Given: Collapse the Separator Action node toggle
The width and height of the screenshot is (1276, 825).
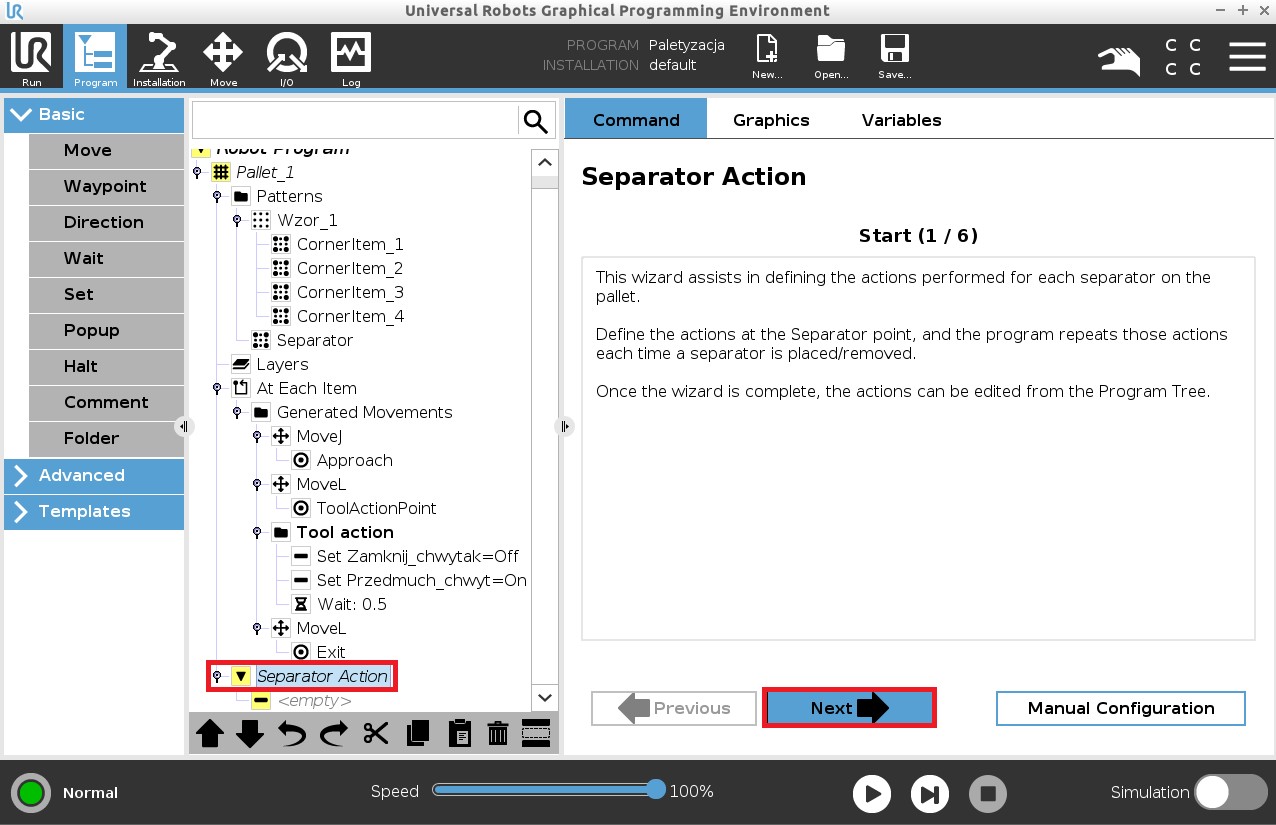Looking at the screenshot, I should tap(217, 676).
